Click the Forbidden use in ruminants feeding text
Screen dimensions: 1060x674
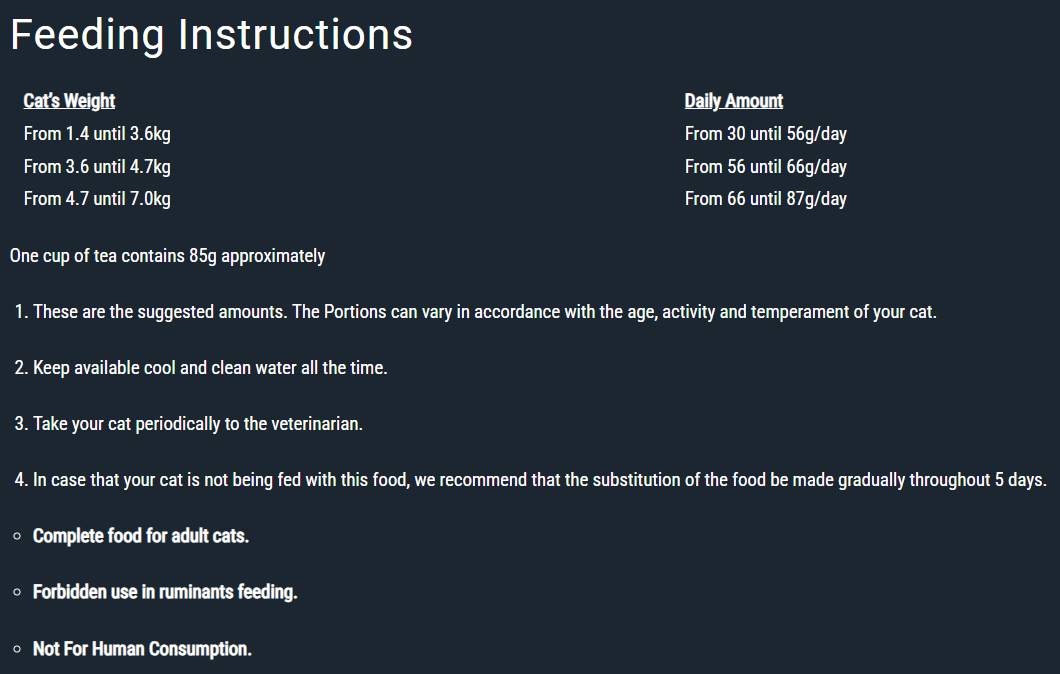click(165, 592)
